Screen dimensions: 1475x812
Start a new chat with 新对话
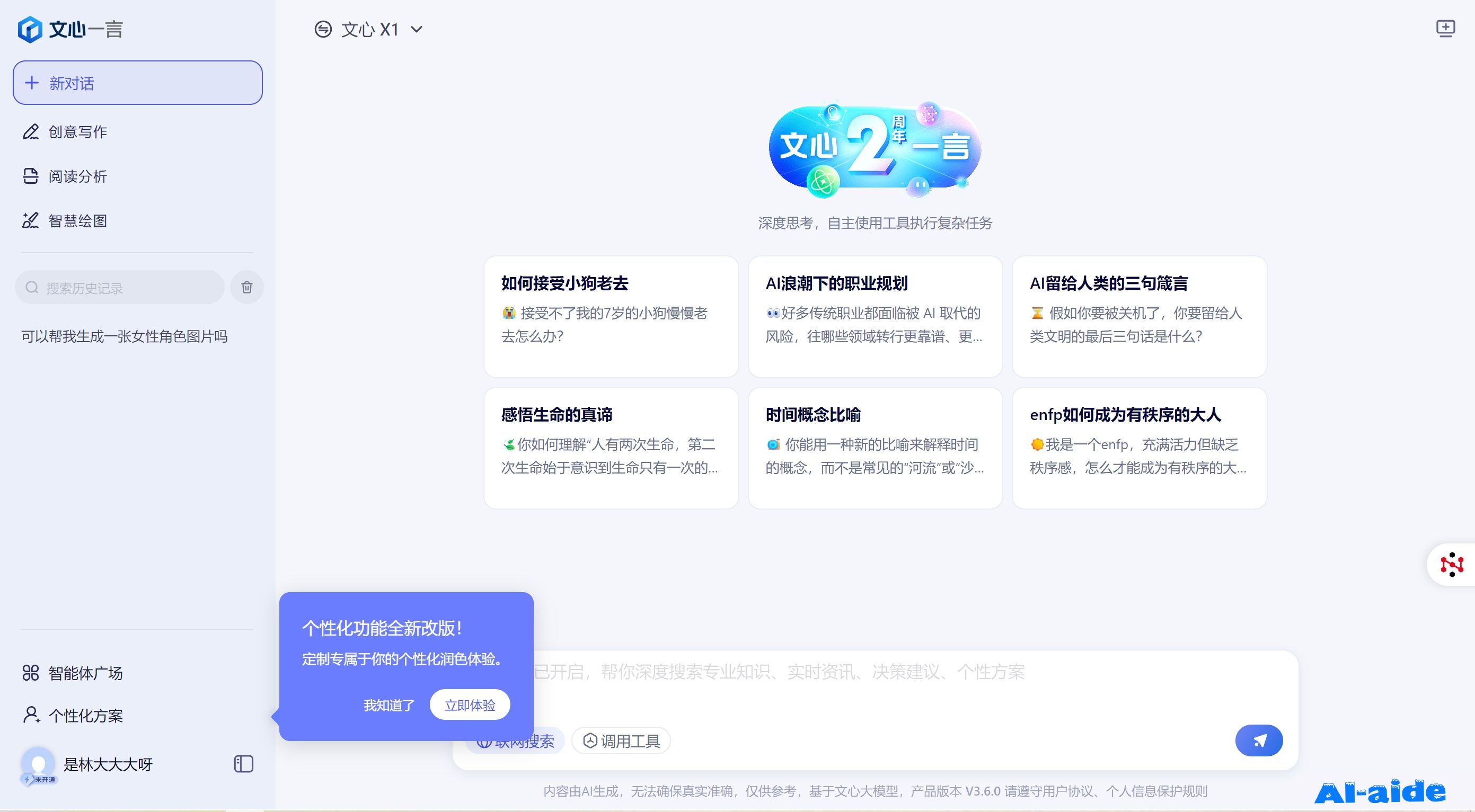137,83
